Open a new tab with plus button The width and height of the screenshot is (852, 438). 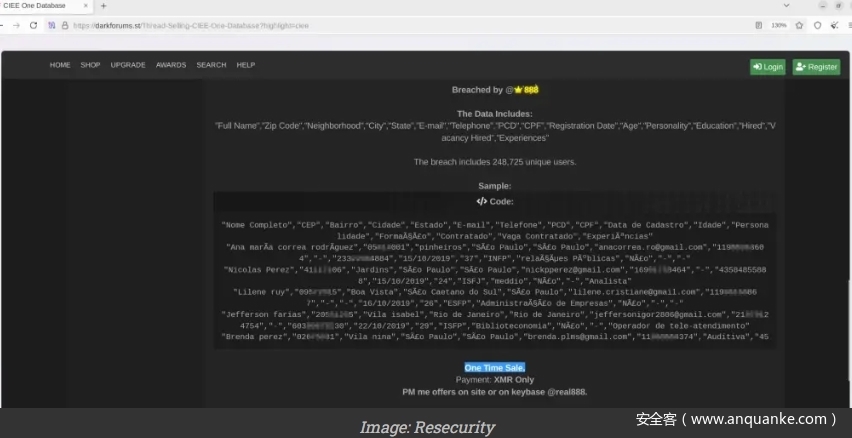tap(103, 5)
